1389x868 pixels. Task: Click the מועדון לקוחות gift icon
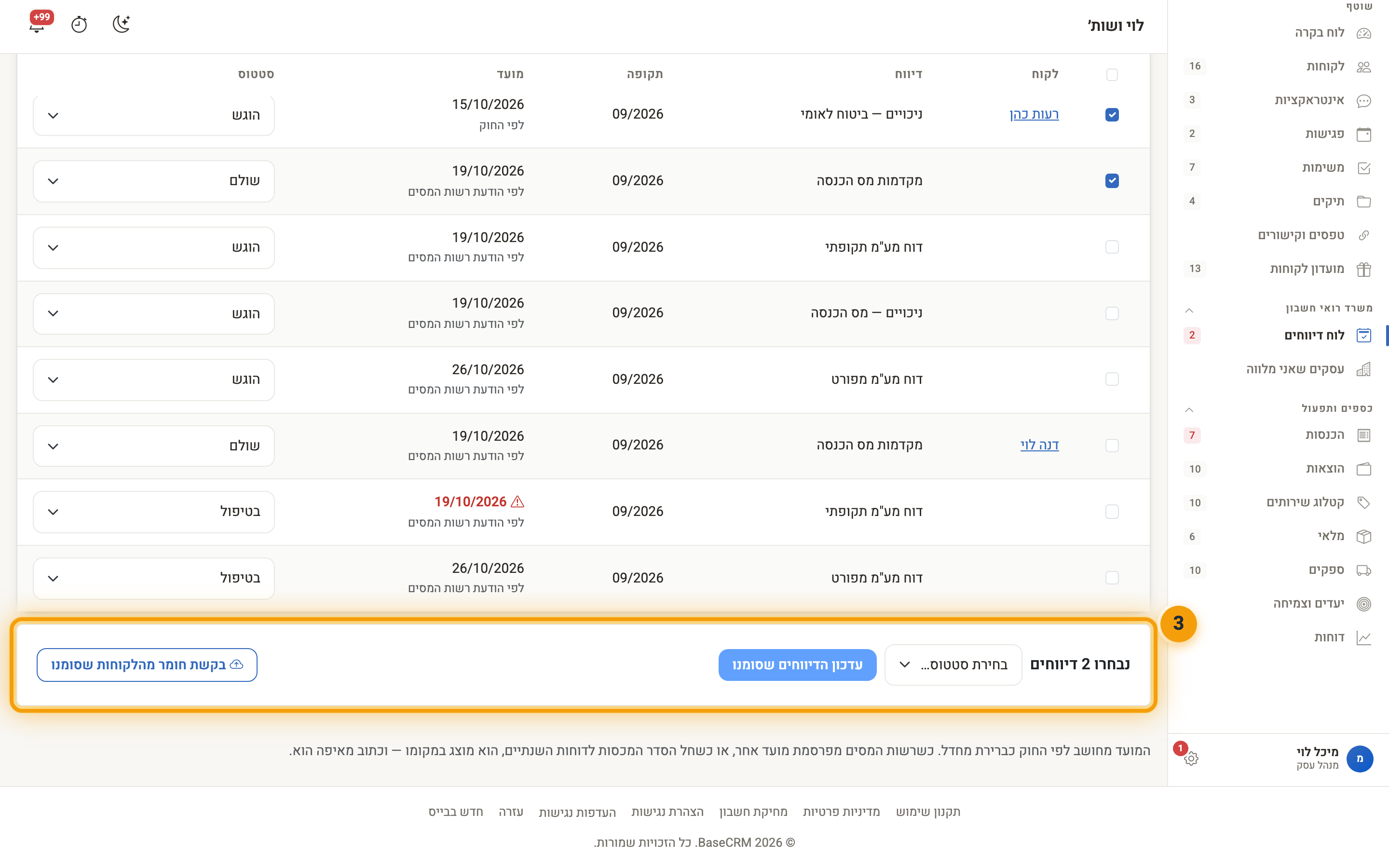[1364, 269]
